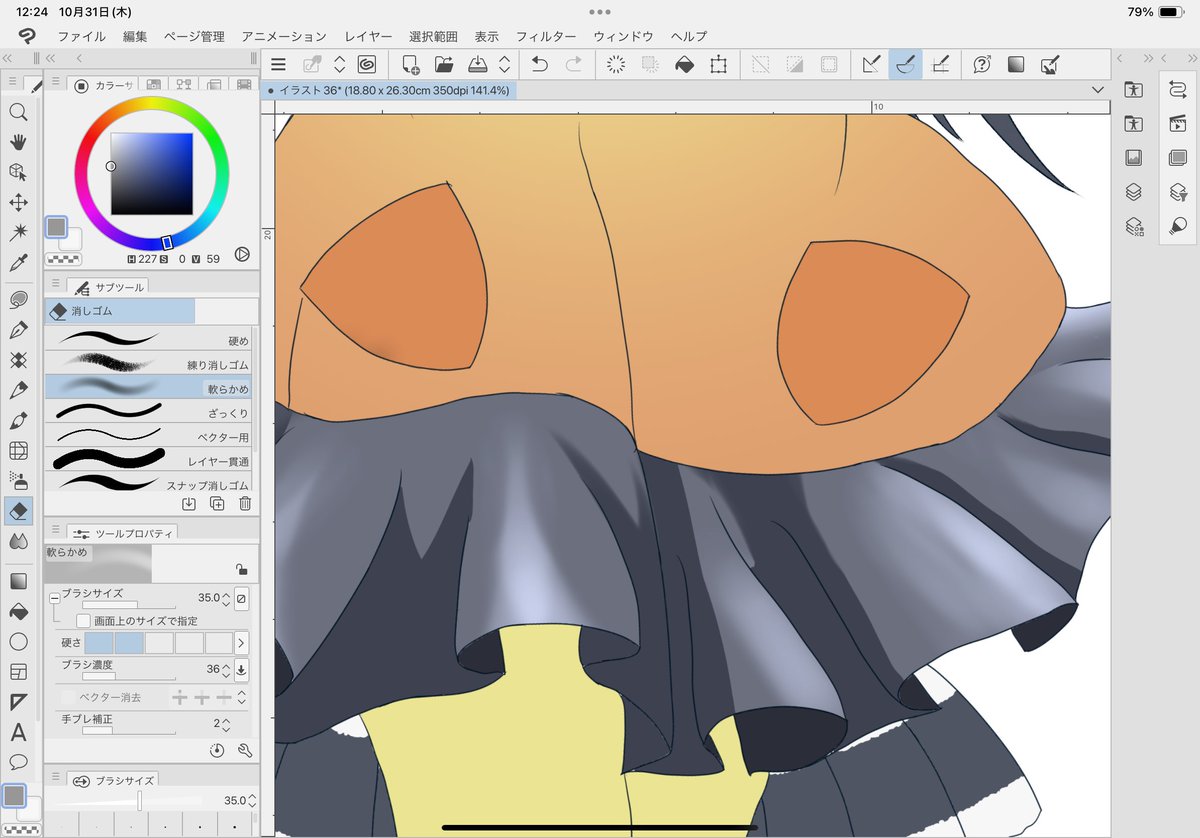Click the wrench sub tool detail icon
1200x838 pixels.
(x=245, y=750)
